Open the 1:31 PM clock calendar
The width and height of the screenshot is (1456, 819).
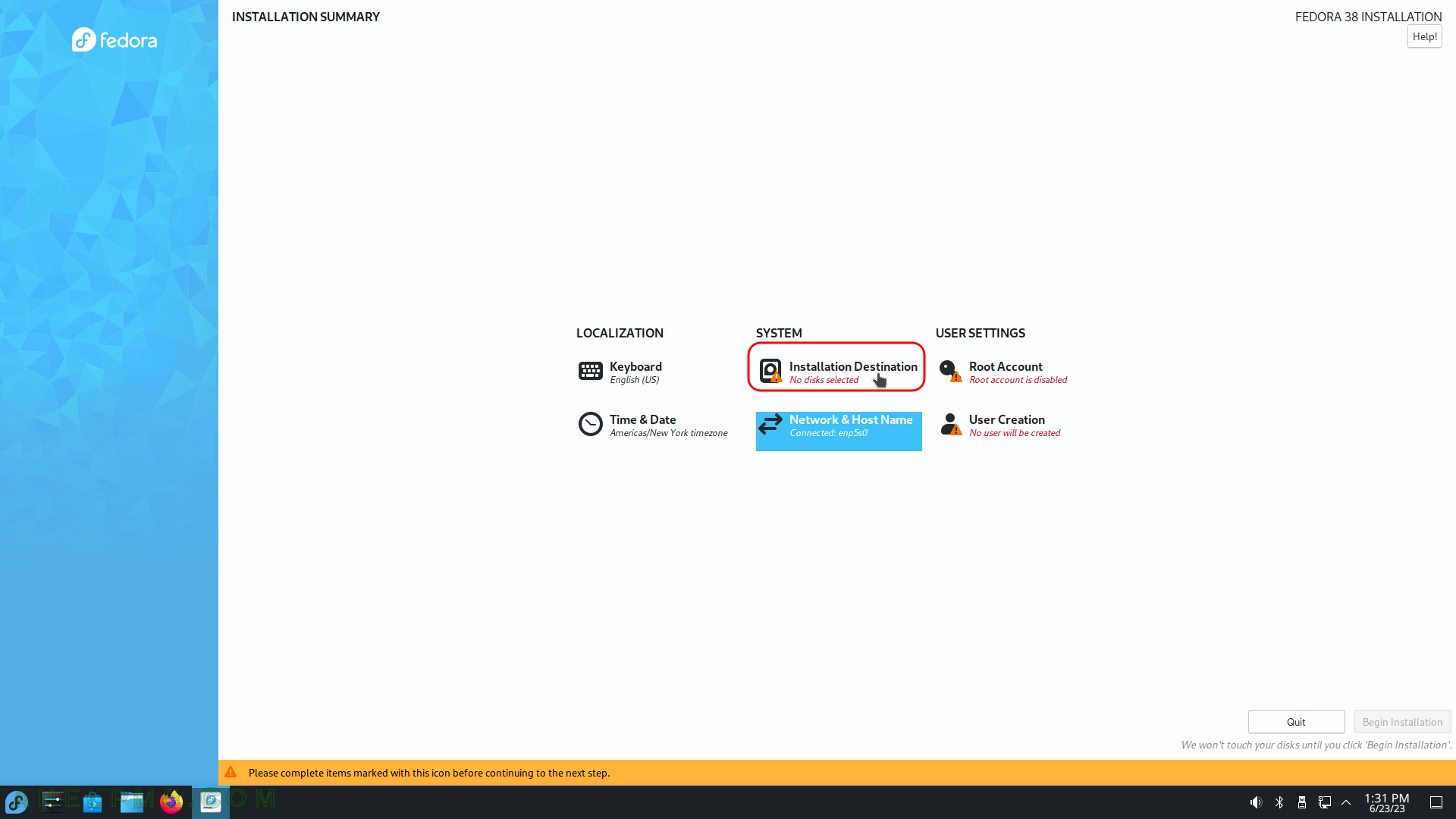point(1387,802)
